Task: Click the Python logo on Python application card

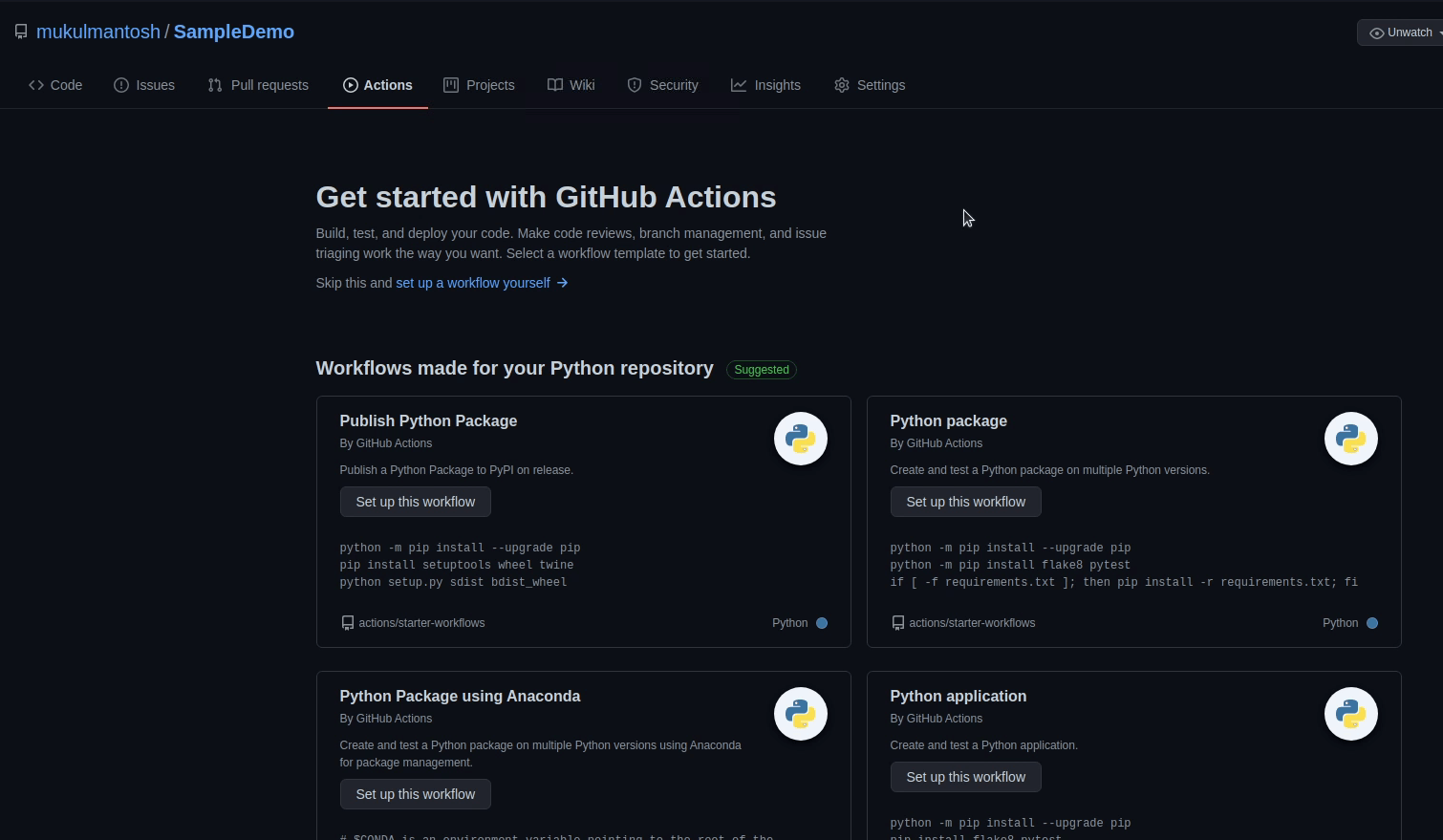Action: (1350, 713)
